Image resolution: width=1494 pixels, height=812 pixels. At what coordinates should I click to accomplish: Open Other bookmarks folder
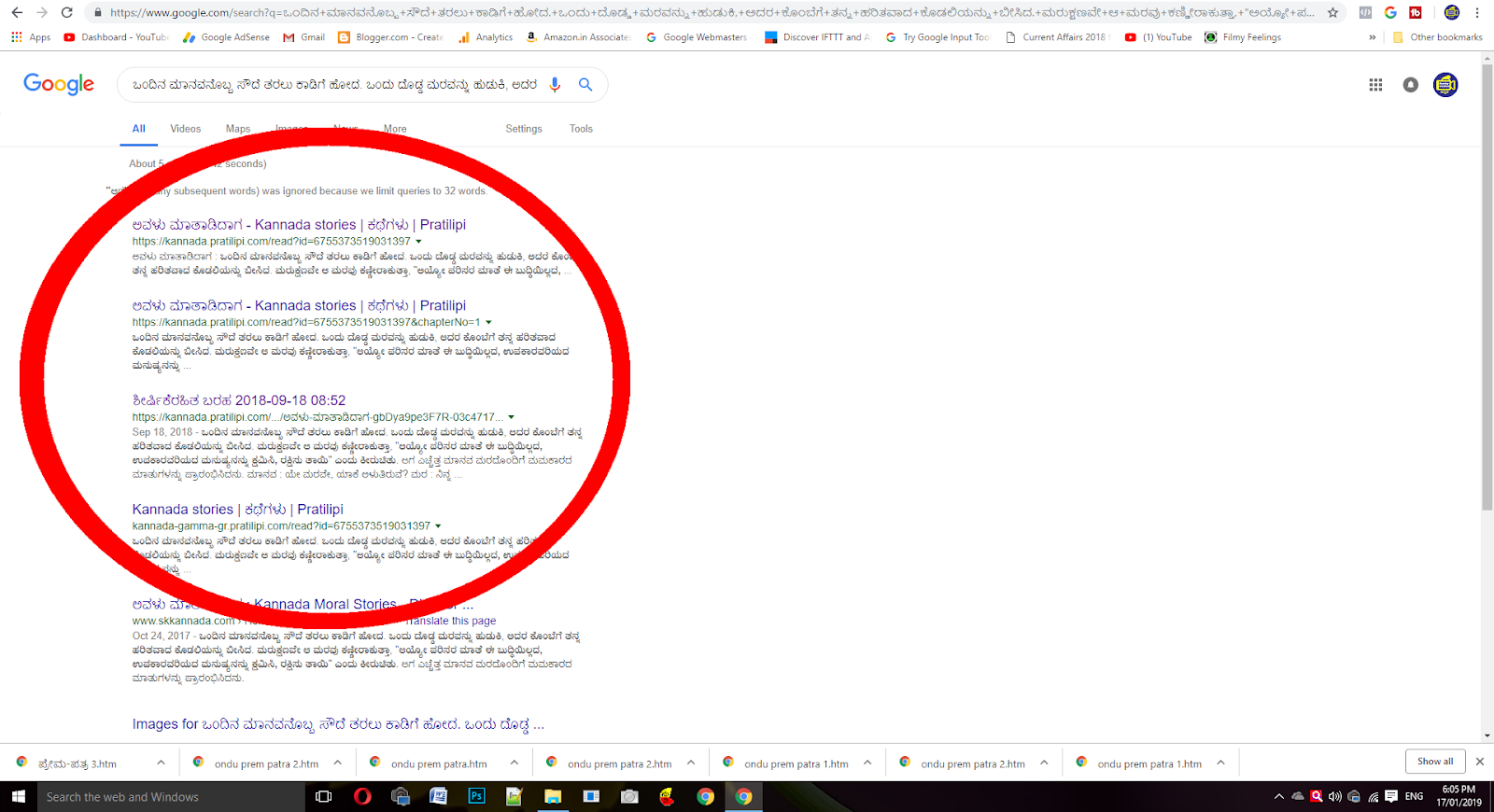coord(1437,37)
